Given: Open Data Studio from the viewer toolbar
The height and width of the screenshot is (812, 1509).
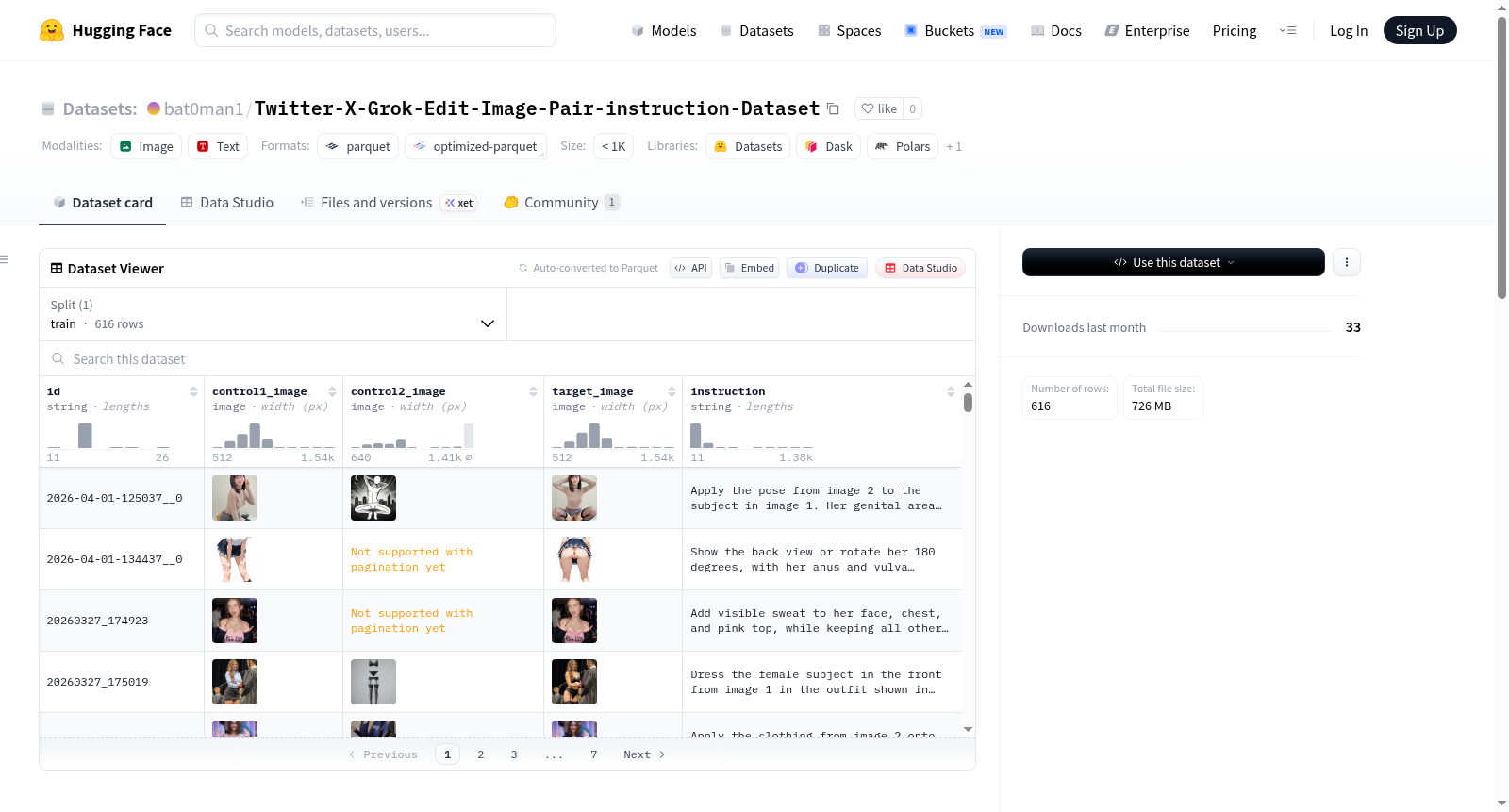Looking at the screenshot, I should pyautogui.click(x=920, y=268).
